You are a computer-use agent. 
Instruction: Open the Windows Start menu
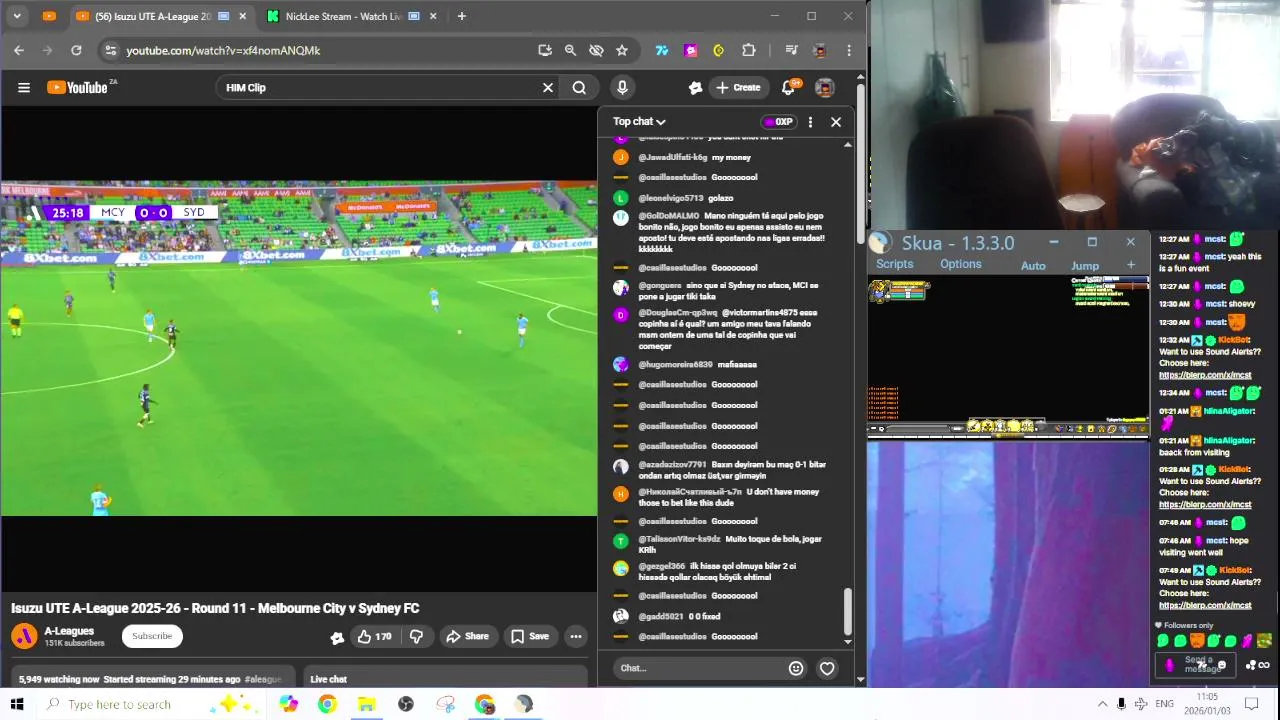tap(17, 704)
